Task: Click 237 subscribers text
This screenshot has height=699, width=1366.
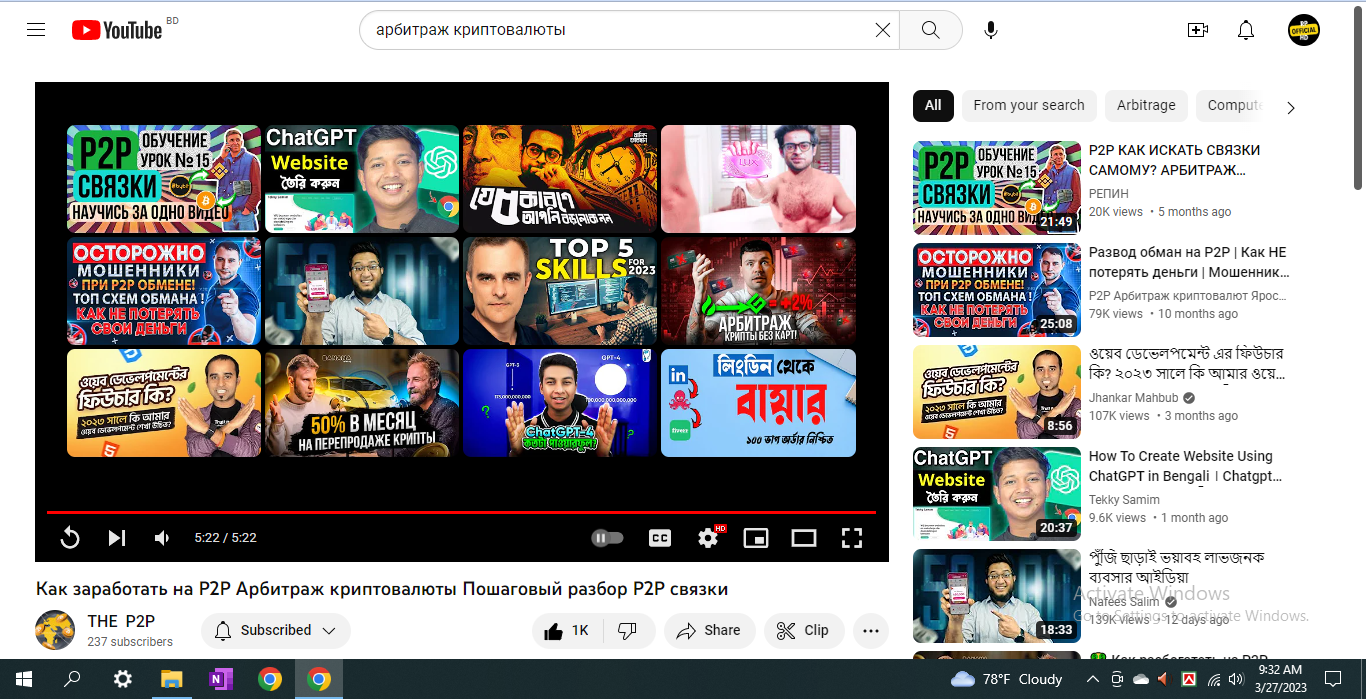Action: (130, 642)
